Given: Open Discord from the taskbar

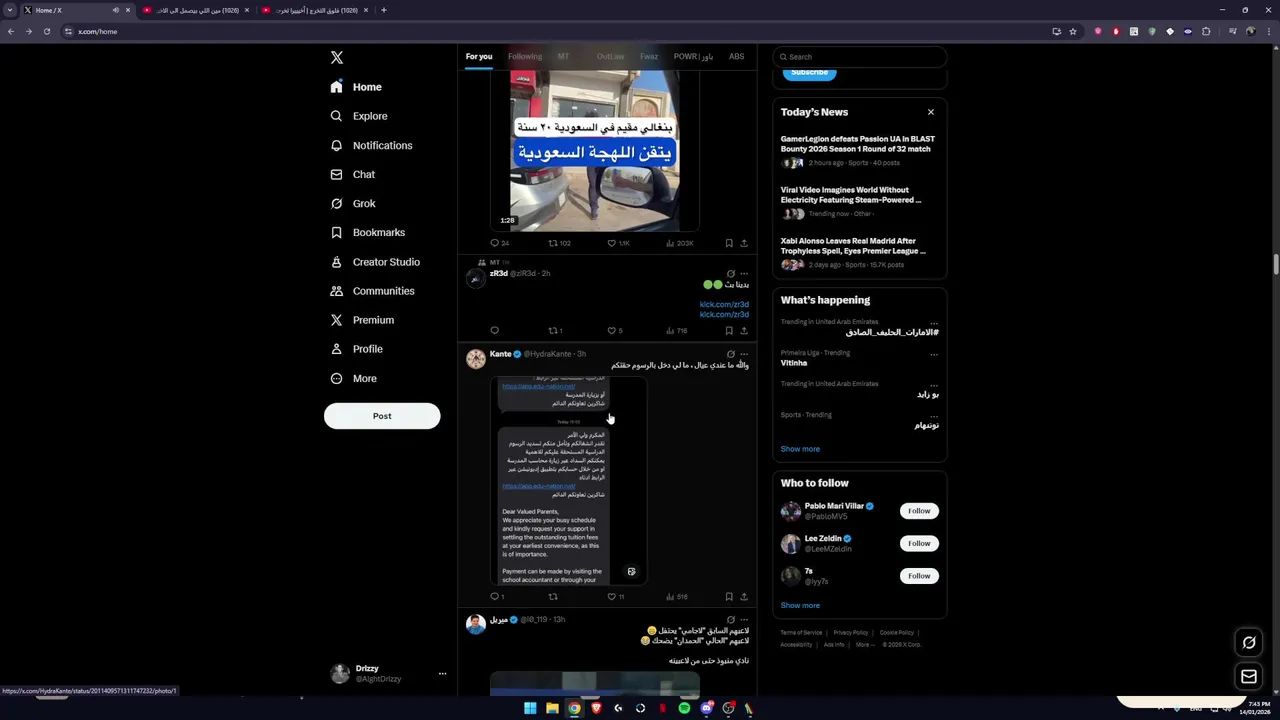Looking at the screenshot, I should coord(706,708).
